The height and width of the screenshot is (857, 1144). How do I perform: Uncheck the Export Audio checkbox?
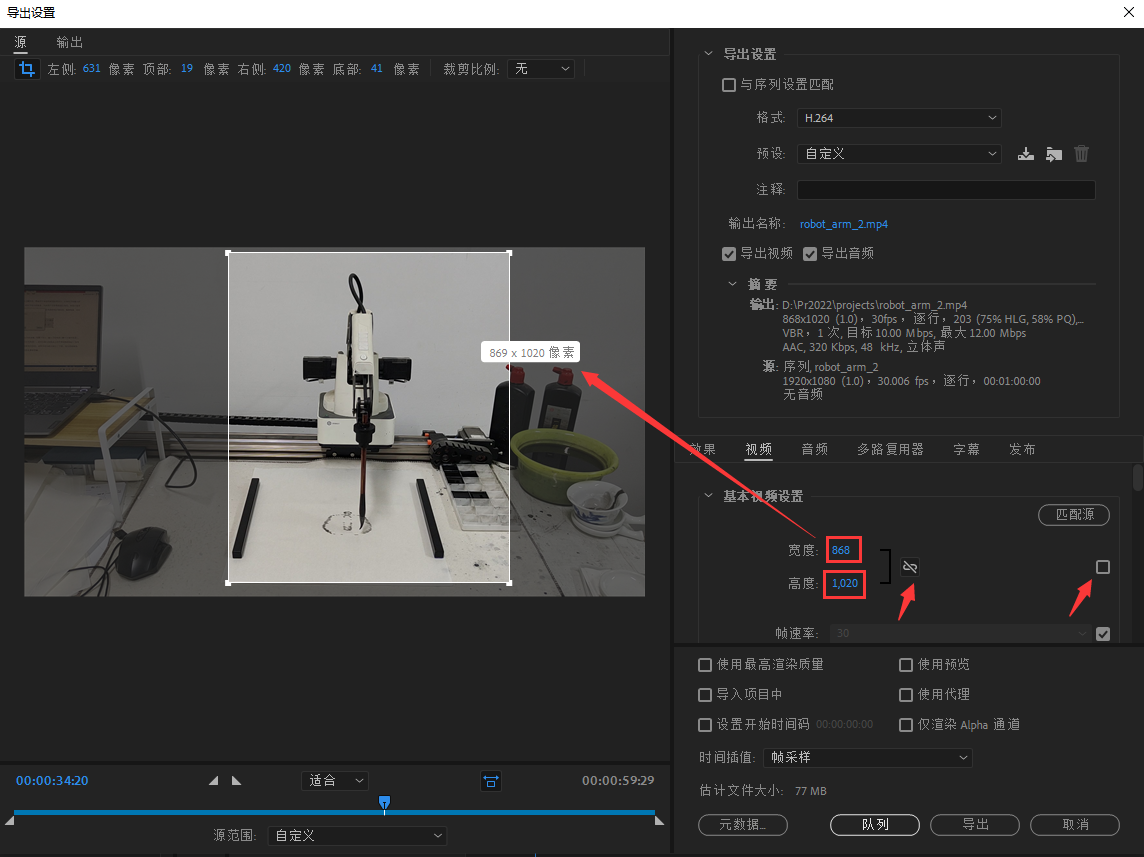(809, 254)
